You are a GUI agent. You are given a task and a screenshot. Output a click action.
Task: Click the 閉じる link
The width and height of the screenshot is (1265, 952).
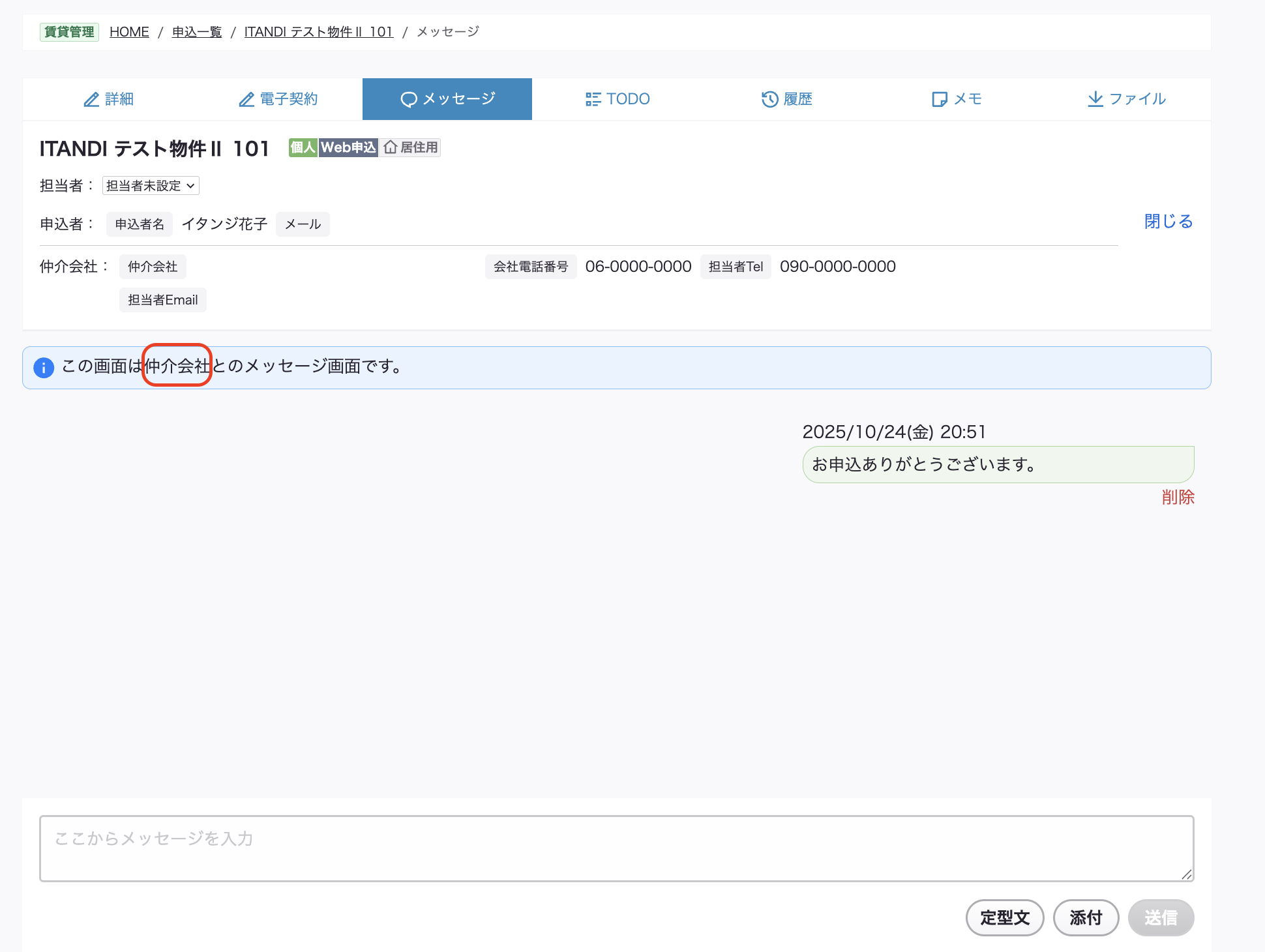[1168, 222]
